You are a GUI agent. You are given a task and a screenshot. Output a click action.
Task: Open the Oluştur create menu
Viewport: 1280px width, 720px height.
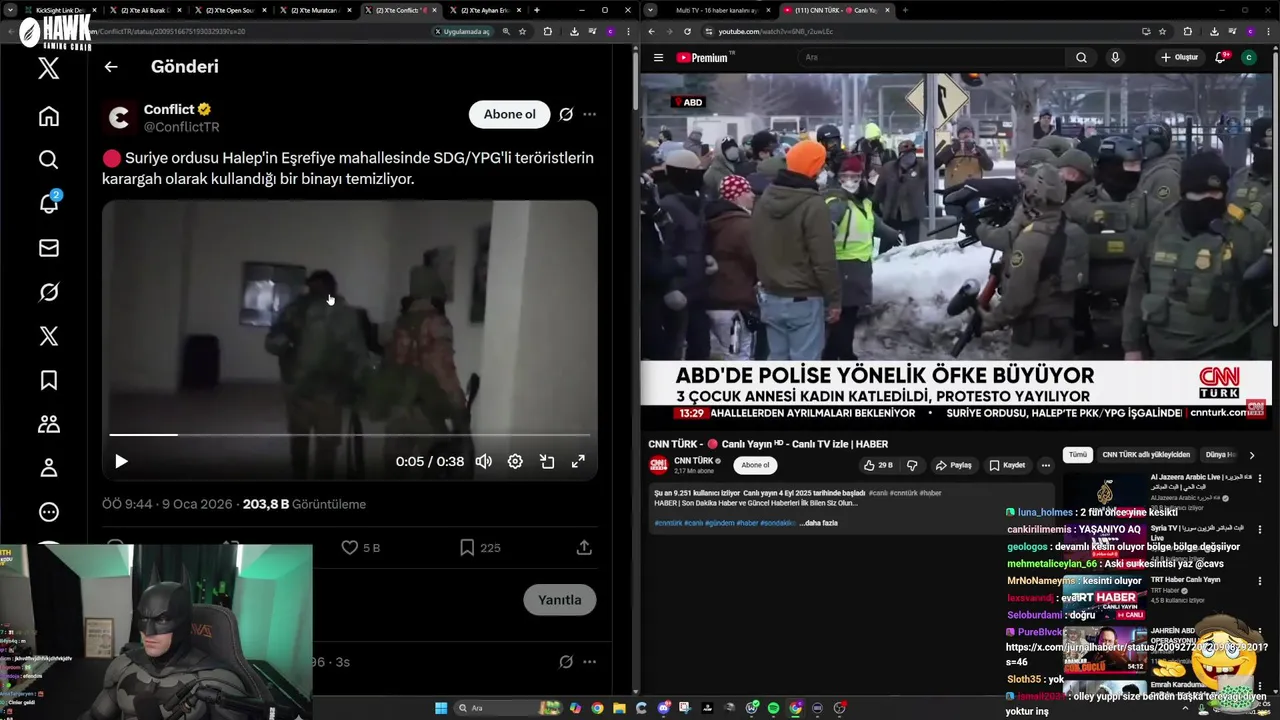pos(1179,58)
